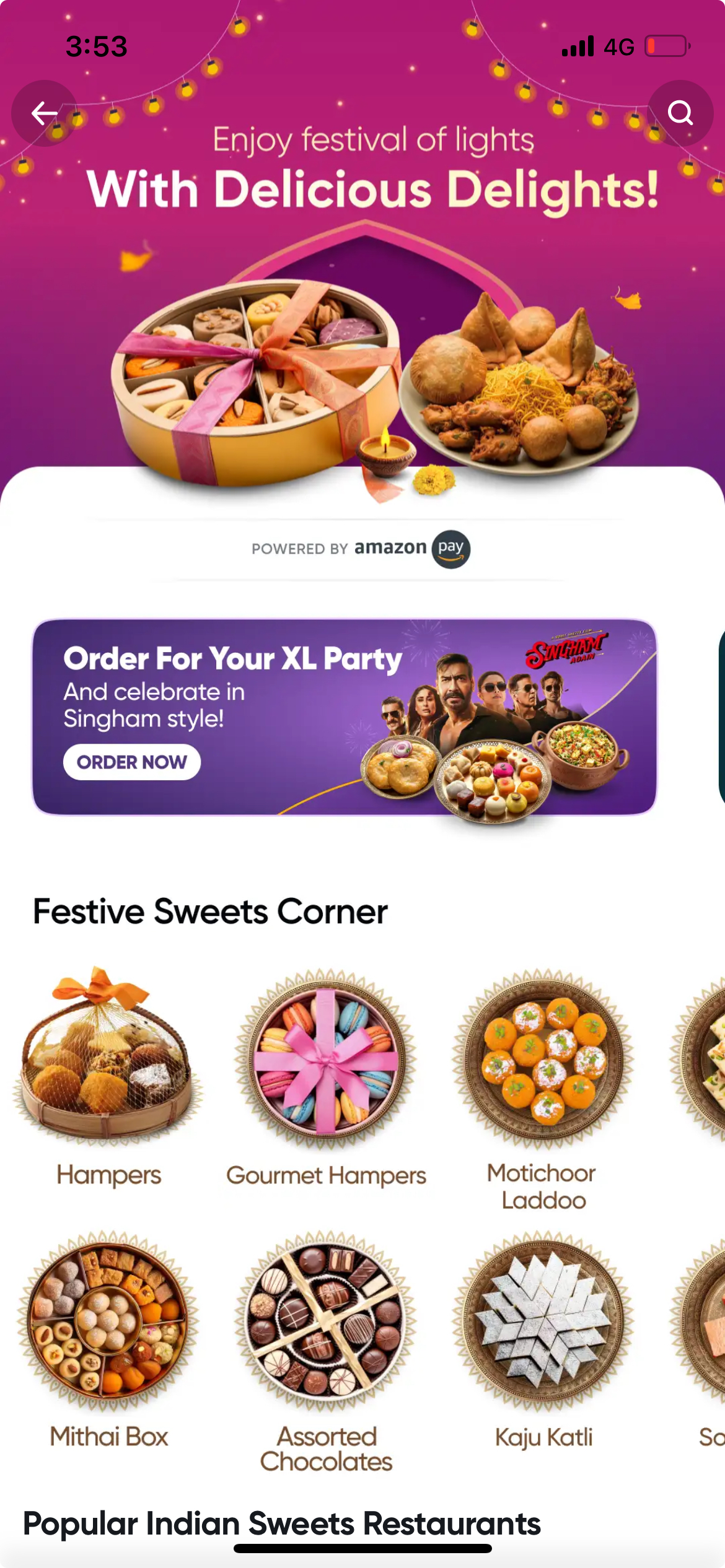Screen dimensions: 725x1568
Task: Tap the partially visible next banner card
Action: (x=721, y=717)
